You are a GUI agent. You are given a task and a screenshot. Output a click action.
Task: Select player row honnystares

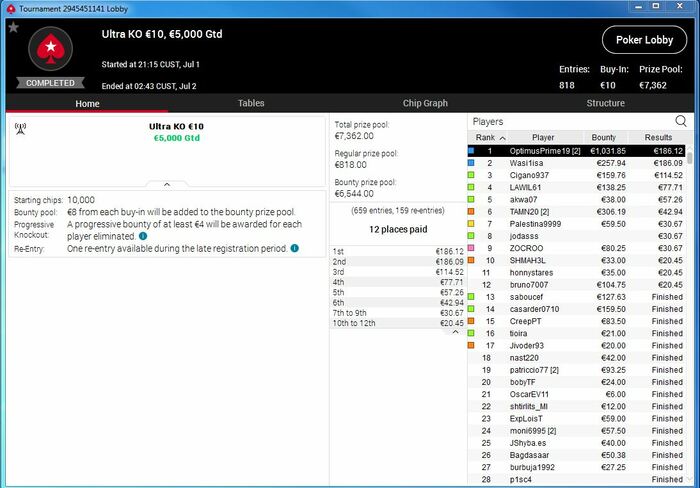(x=576, y=272)
